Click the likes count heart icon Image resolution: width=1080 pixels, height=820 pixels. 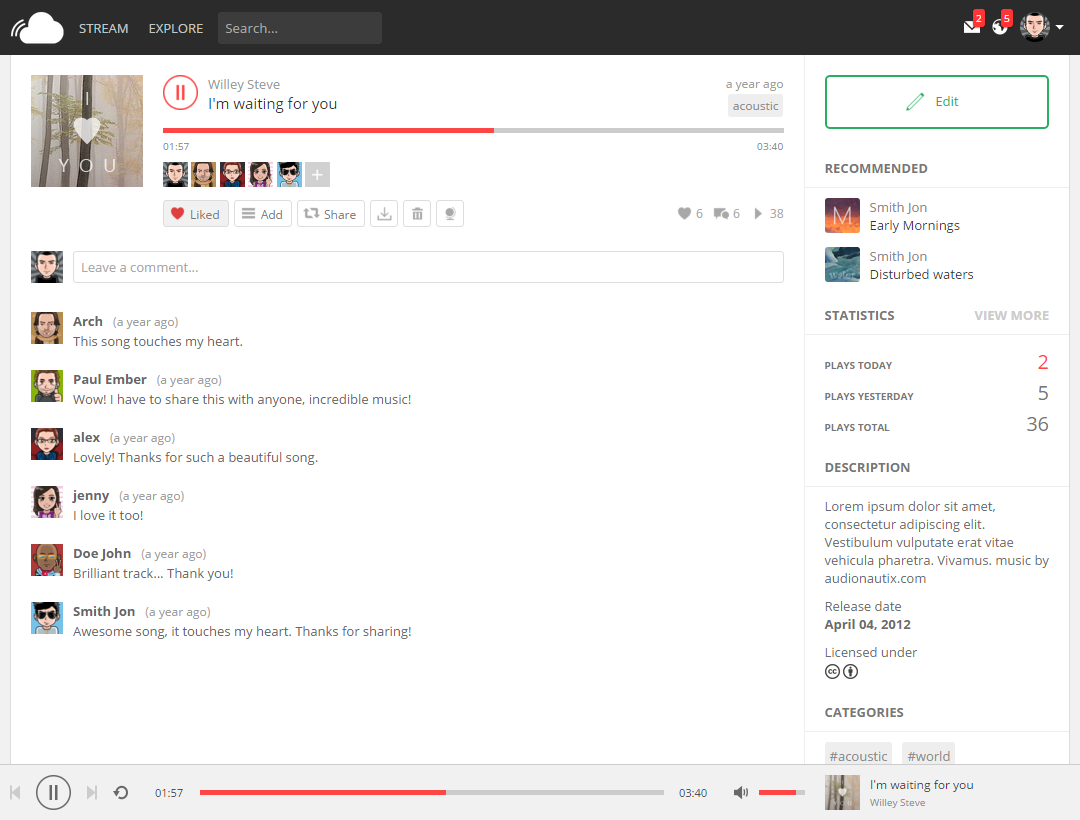(684, 213)
